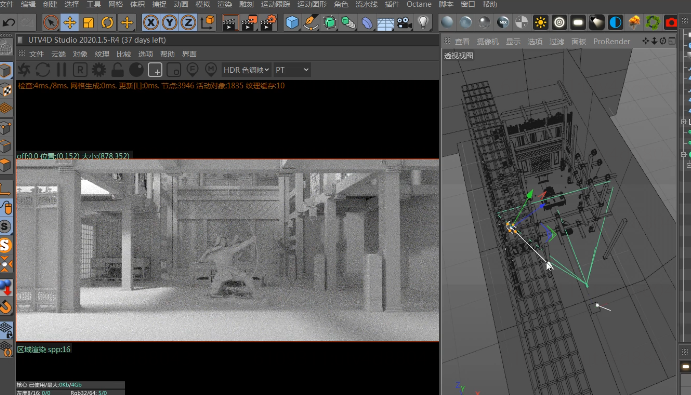Toggle the Z axis lock
The width and height of the screenshot is (691, 395).
click(x=188, y=22)
